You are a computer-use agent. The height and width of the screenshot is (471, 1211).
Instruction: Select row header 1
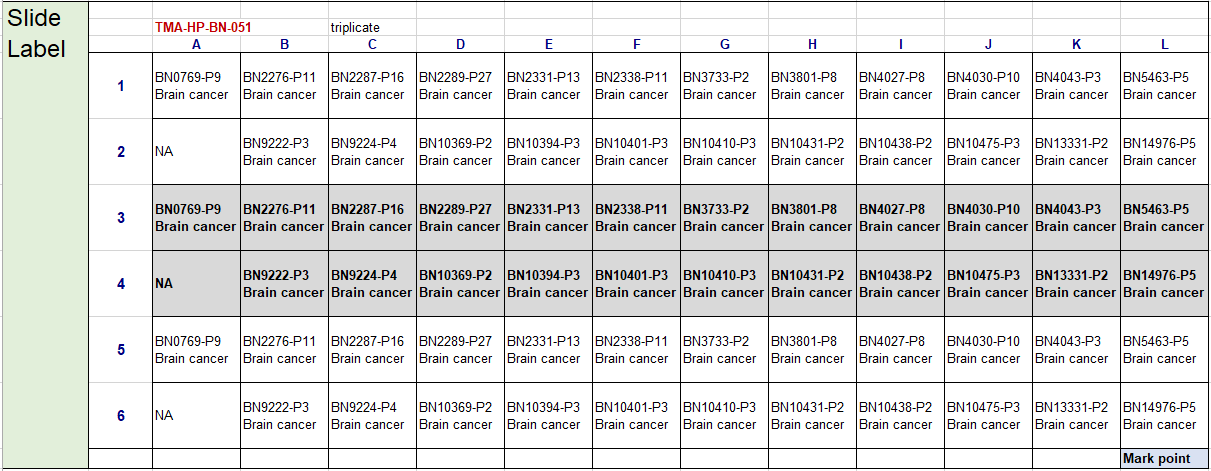(121, 86)
